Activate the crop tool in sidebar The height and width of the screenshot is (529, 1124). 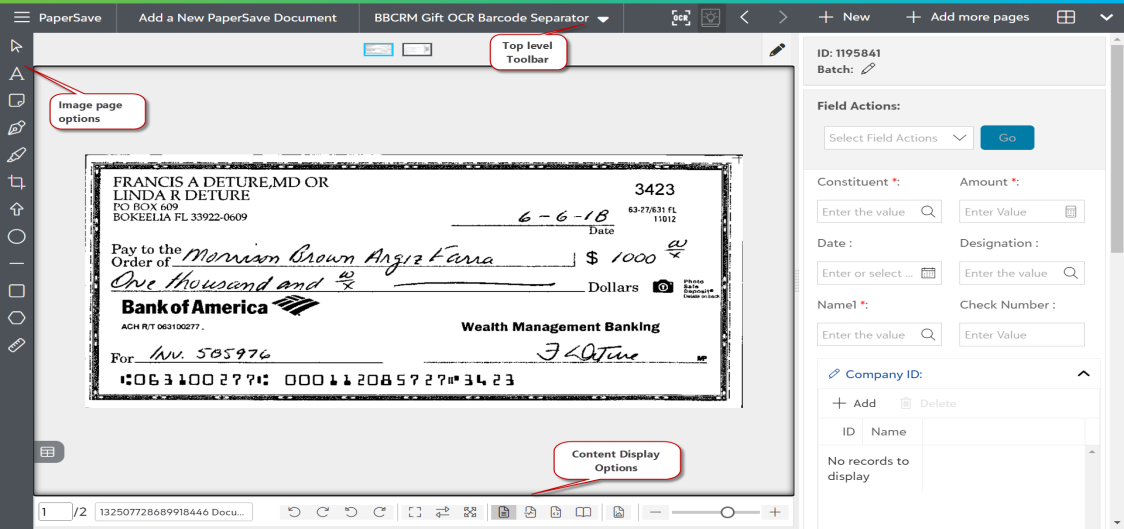(16, 182)
